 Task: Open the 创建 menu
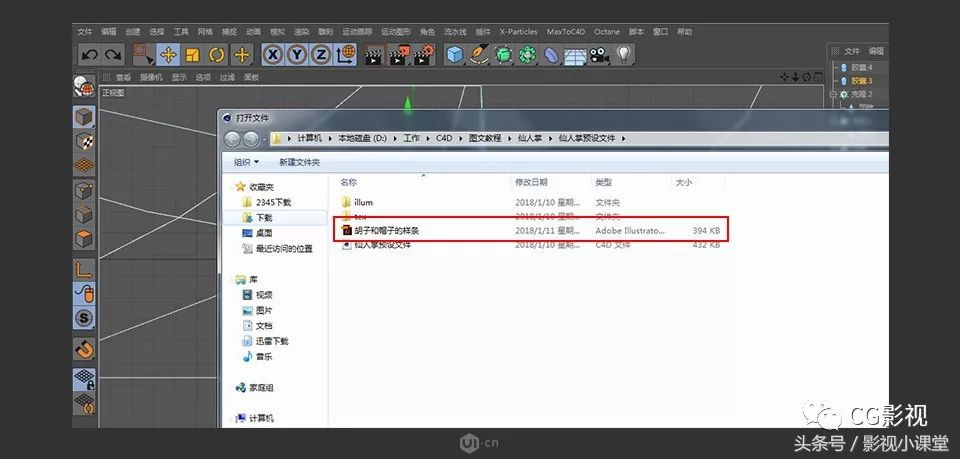pos(133,32)
